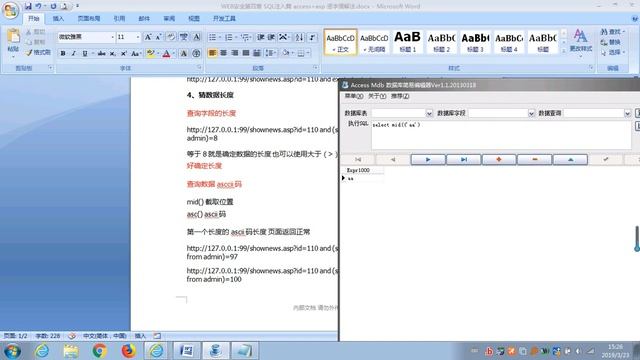Apply superscript formatting
The width and height of the screenshot is (640, 360).
[123, 53]
